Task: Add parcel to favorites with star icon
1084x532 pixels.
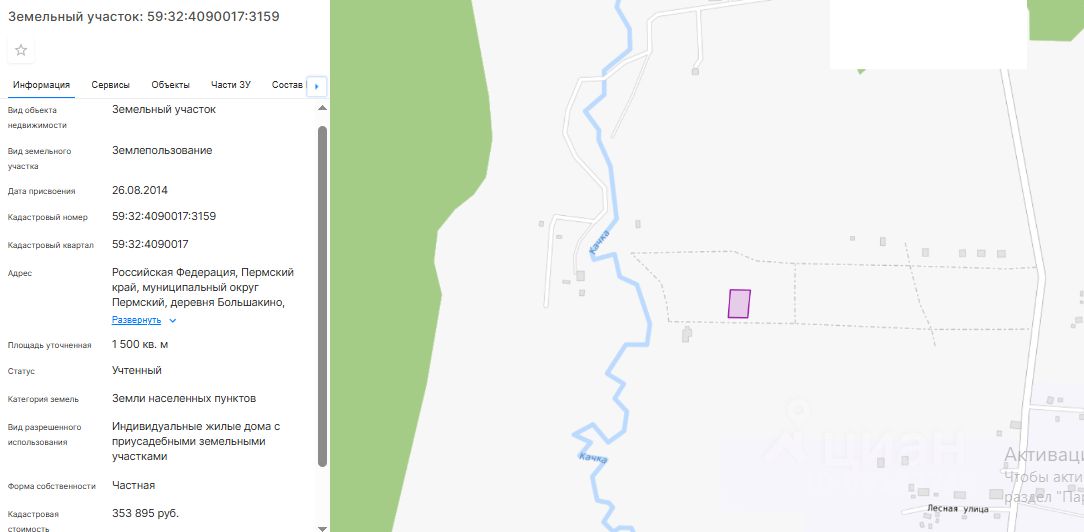Action: coord(21,50)
